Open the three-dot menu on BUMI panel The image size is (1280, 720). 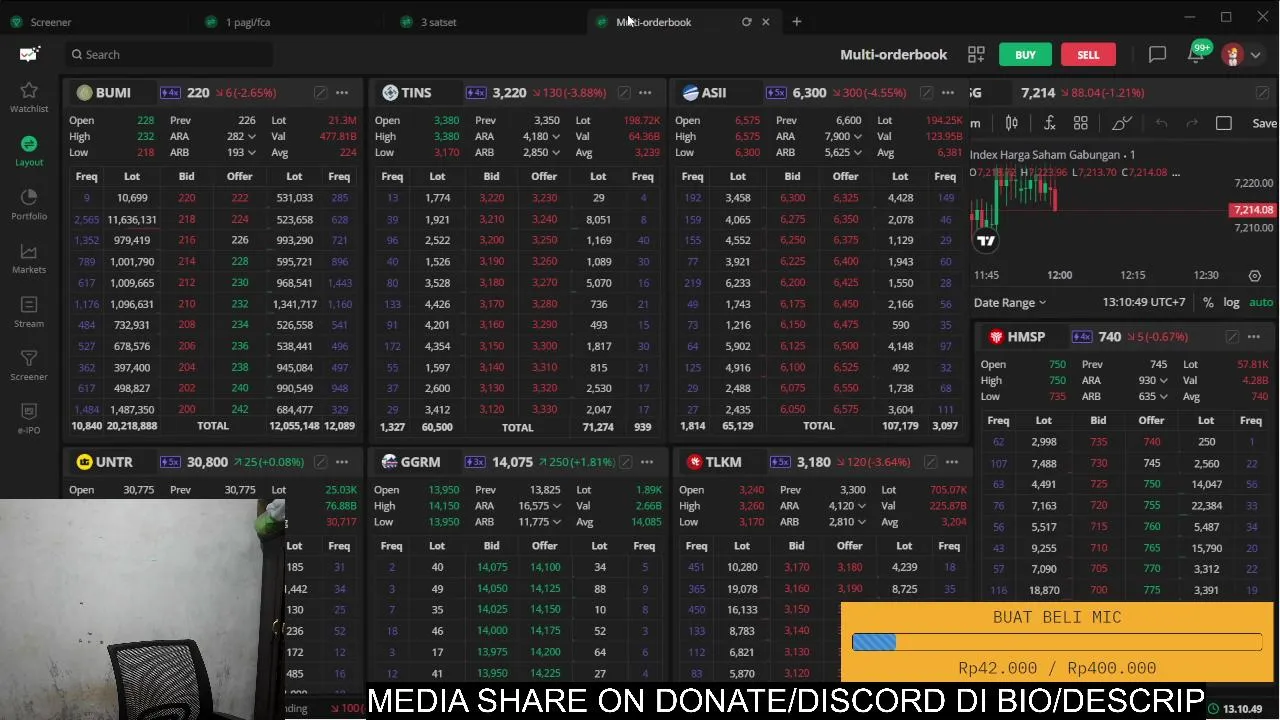click(x=342, y=92)
